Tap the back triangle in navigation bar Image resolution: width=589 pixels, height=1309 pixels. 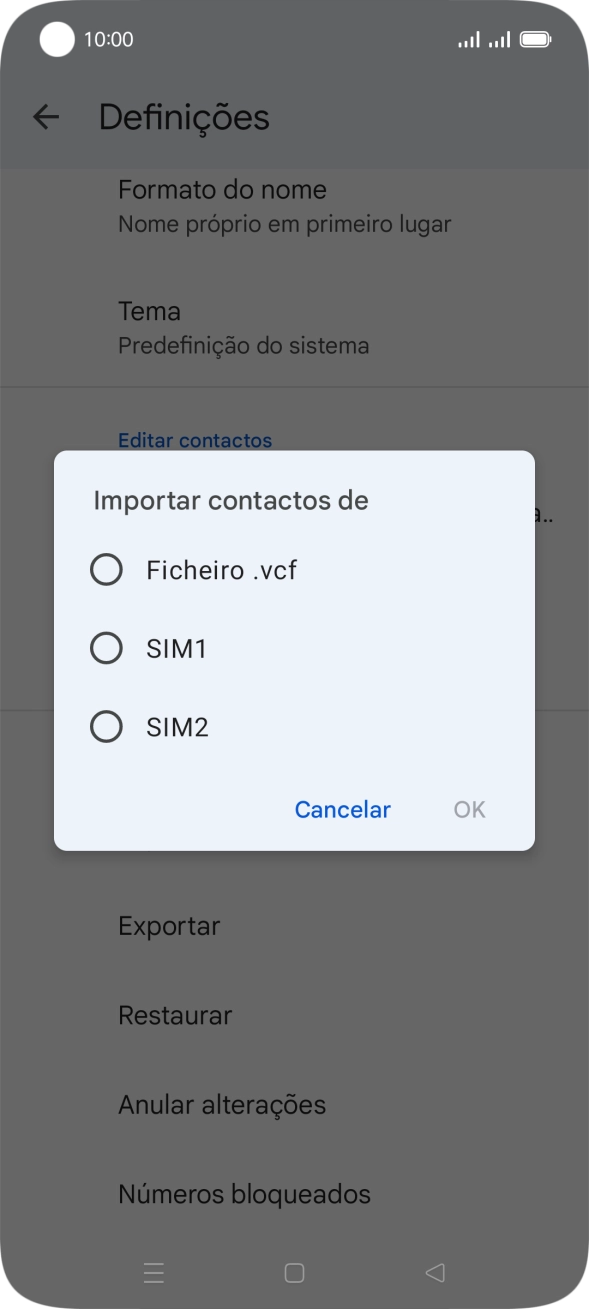pyautogui.click(x=434, y=1273)
